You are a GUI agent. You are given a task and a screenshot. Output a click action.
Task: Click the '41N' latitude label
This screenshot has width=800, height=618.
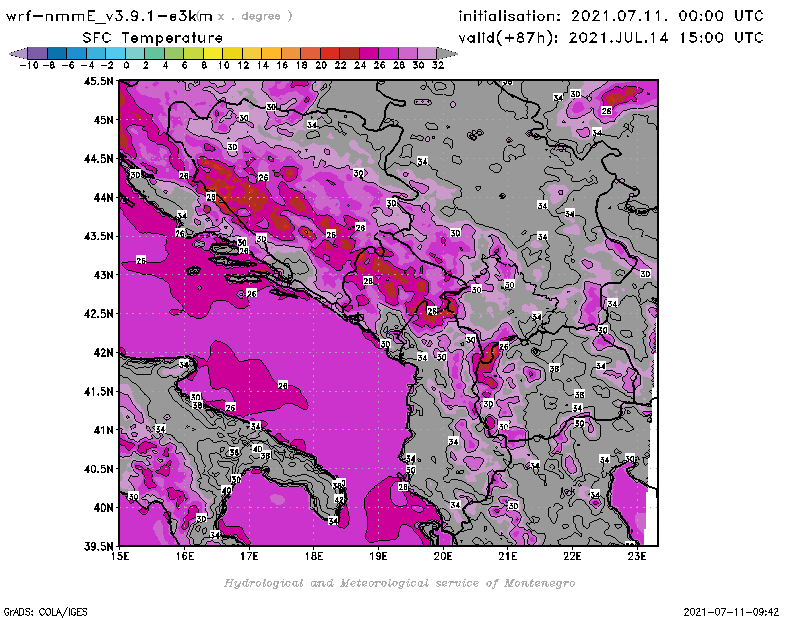point(103,430)
